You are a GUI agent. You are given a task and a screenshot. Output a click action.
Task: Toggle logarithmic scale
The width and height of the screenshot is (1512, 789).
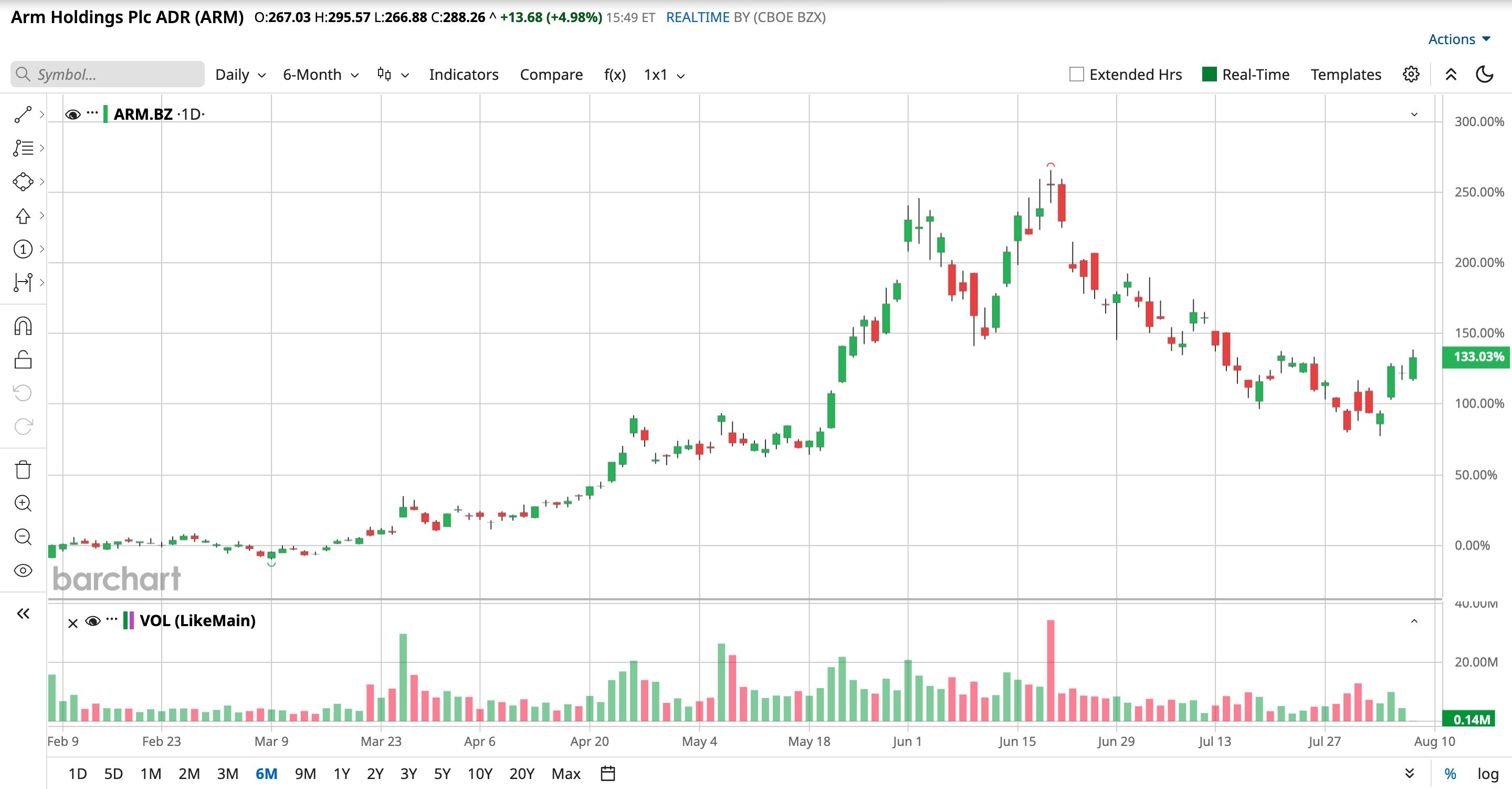(1488, 774)
